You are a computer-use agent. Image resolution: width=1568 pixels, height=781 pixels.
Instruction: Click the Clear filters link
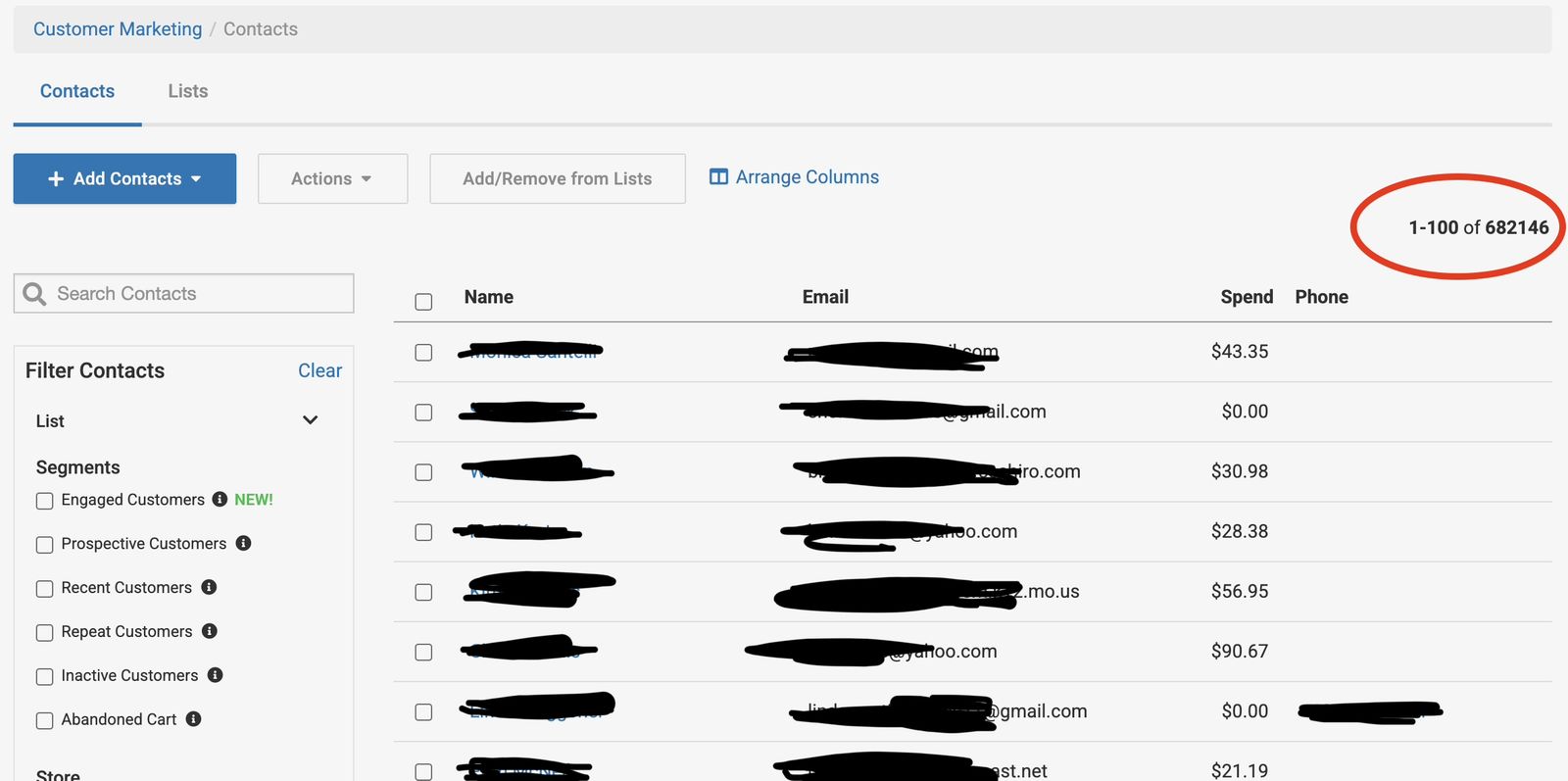point(319,370)
